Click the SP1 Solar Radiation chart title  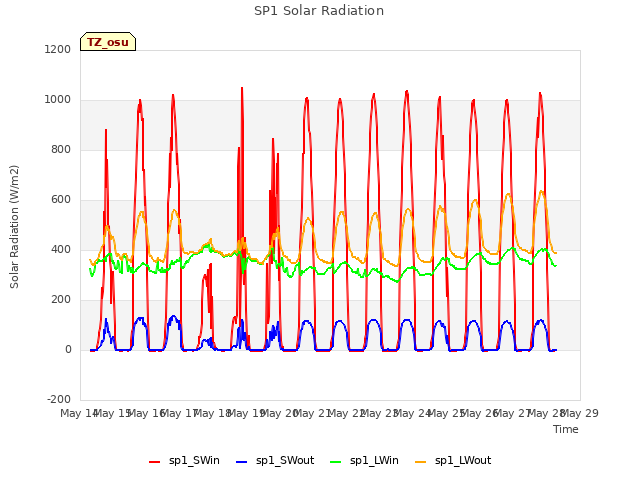319,11
